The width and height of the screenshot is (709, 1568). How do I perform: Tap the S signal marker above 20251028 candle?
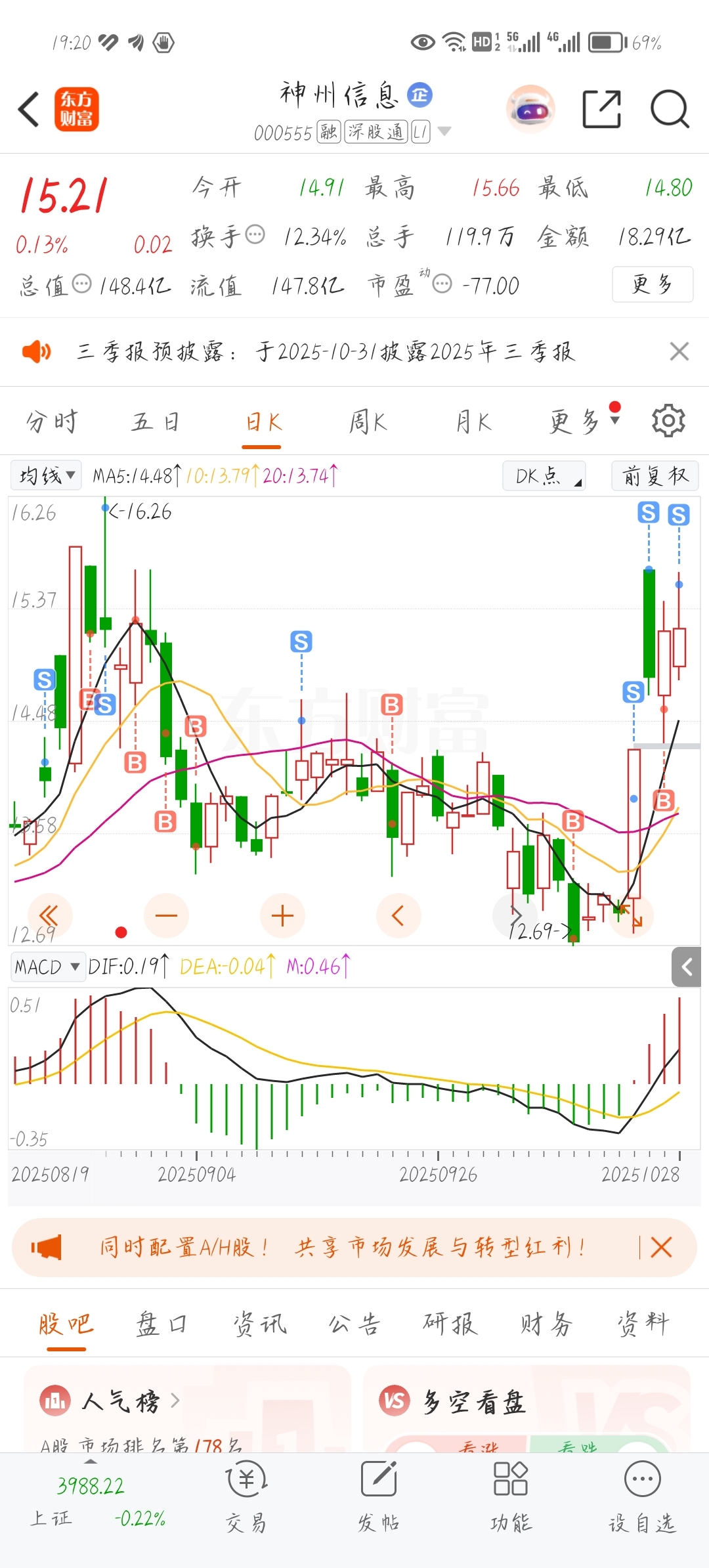click(x=679, y=515)
